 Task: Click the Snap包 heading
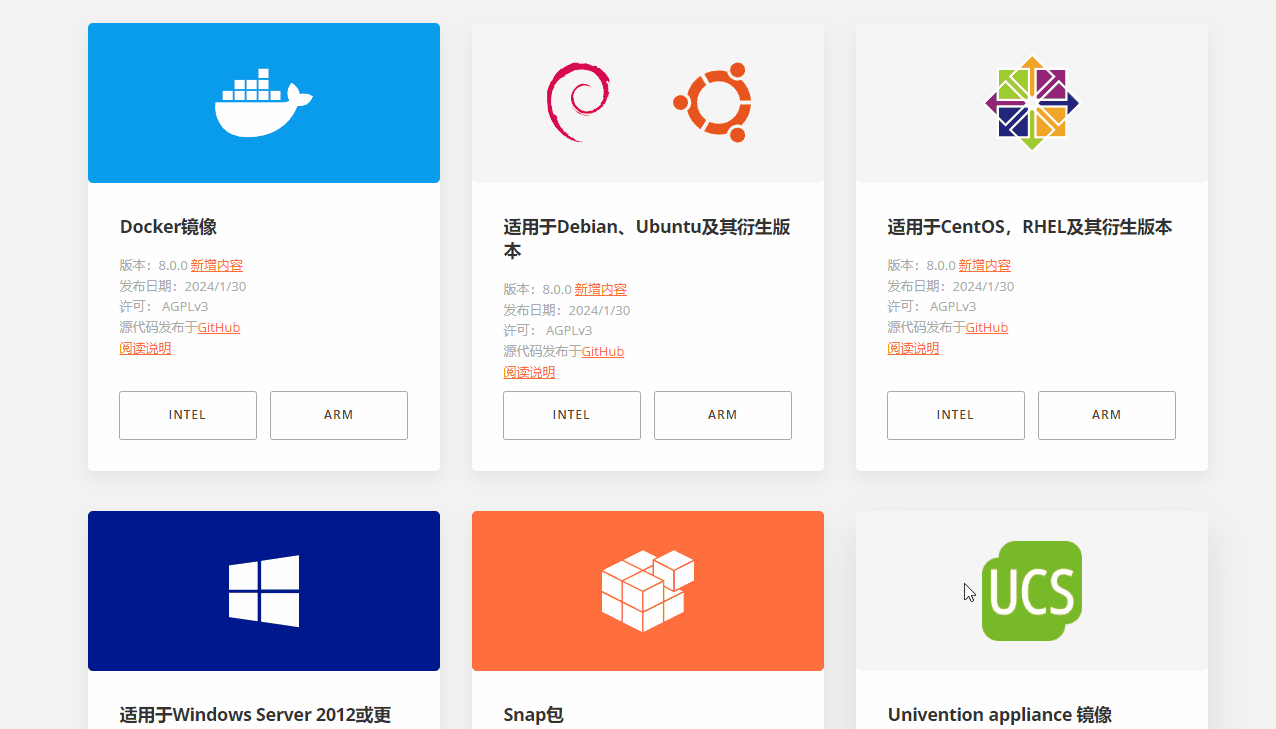pyautogui.click(x=534, y=715)
